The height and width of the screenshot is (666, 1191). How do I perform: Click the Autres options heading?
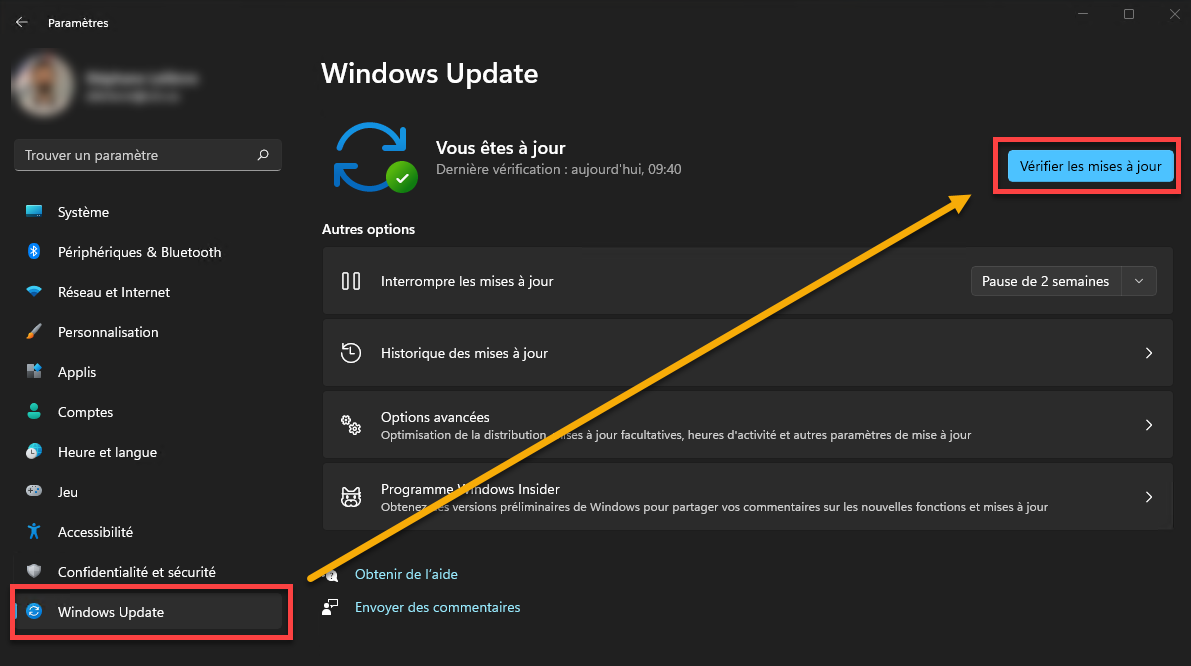[x=368, y=229]
